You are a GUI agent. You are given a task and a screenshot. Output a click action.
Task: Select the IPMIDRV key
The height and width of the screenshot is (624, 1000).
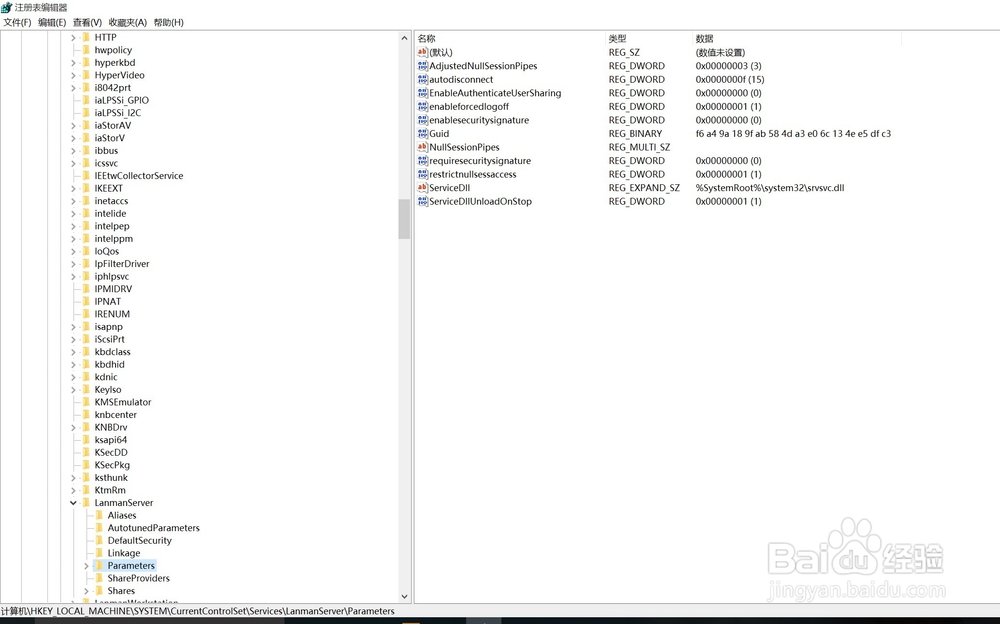pyautogui.click(x=113, y=289)
